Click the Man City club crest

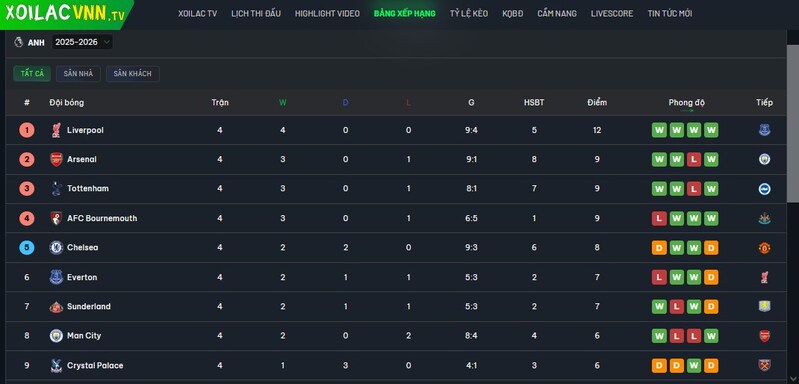(x=56, y=336)
